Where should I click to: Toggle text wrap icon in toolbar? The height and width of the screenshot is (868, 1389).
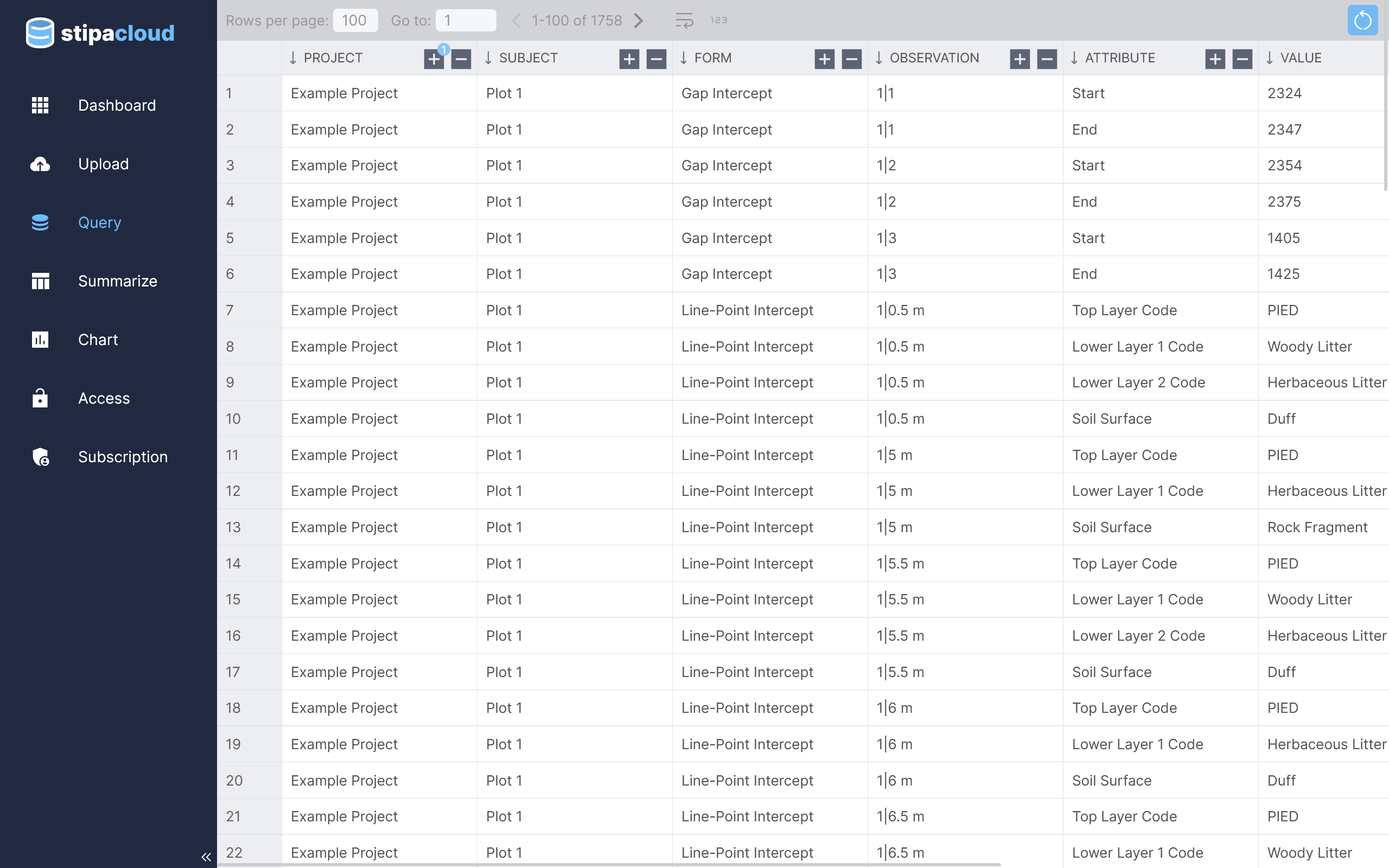click(684, 21)
